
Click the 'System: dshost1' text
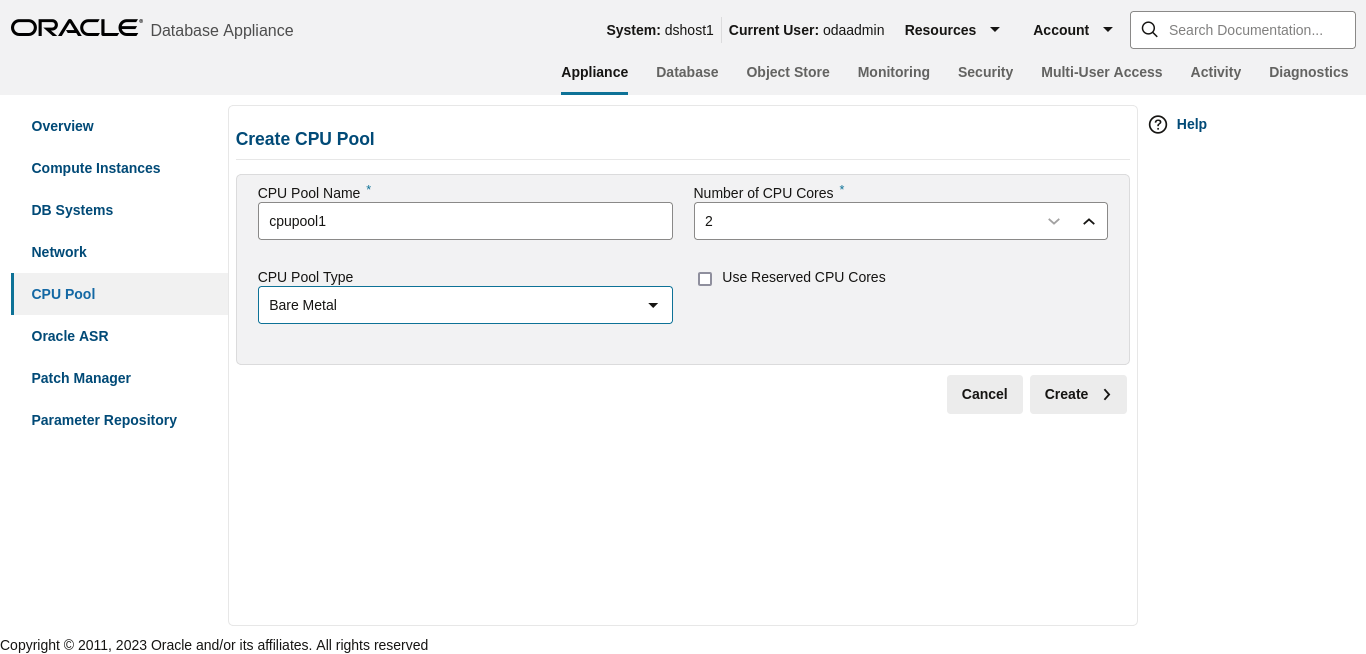click(x=660, y=30)
